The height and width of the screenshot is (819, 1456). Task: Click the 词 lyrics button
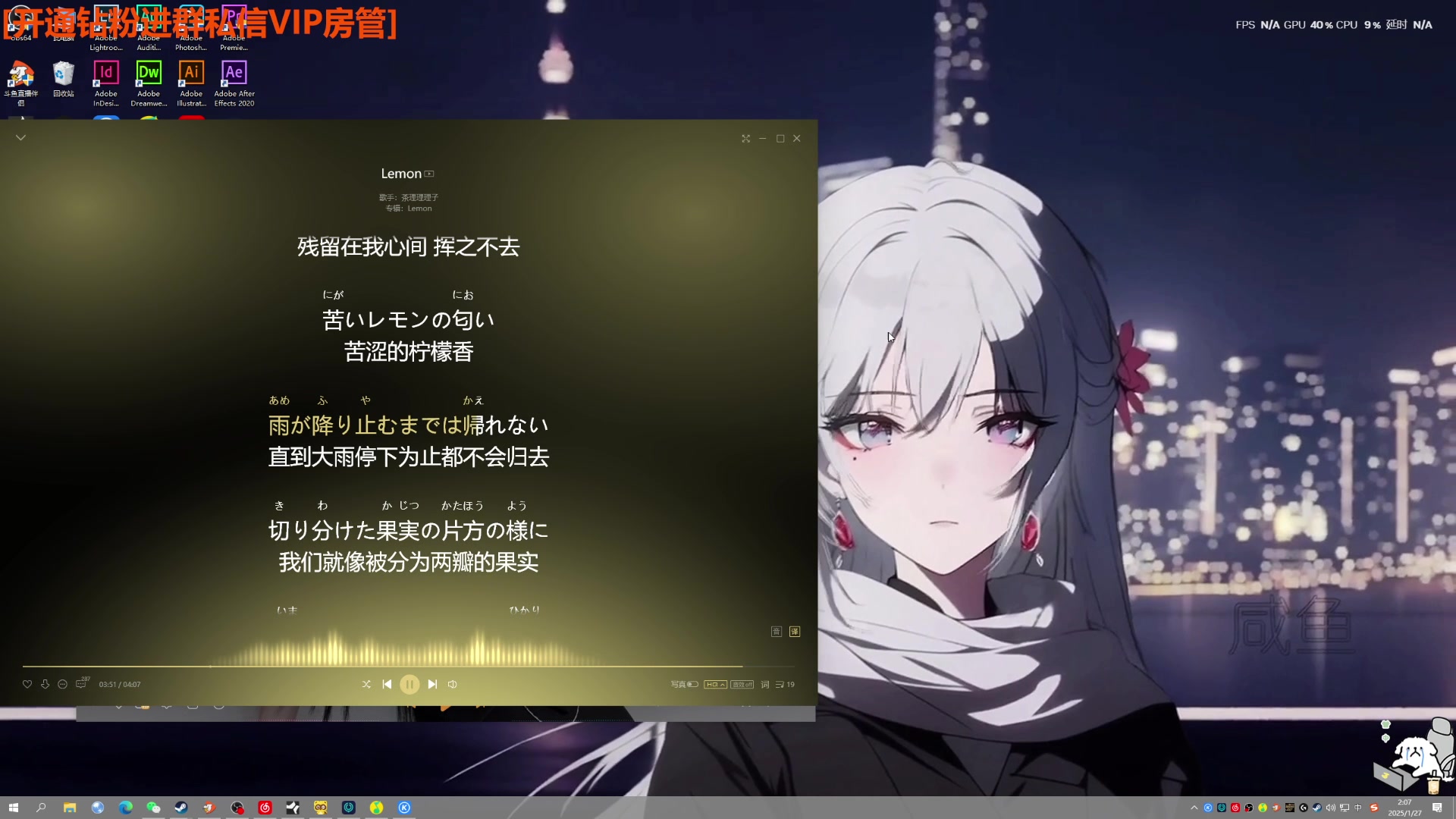(x=765, y=684)
